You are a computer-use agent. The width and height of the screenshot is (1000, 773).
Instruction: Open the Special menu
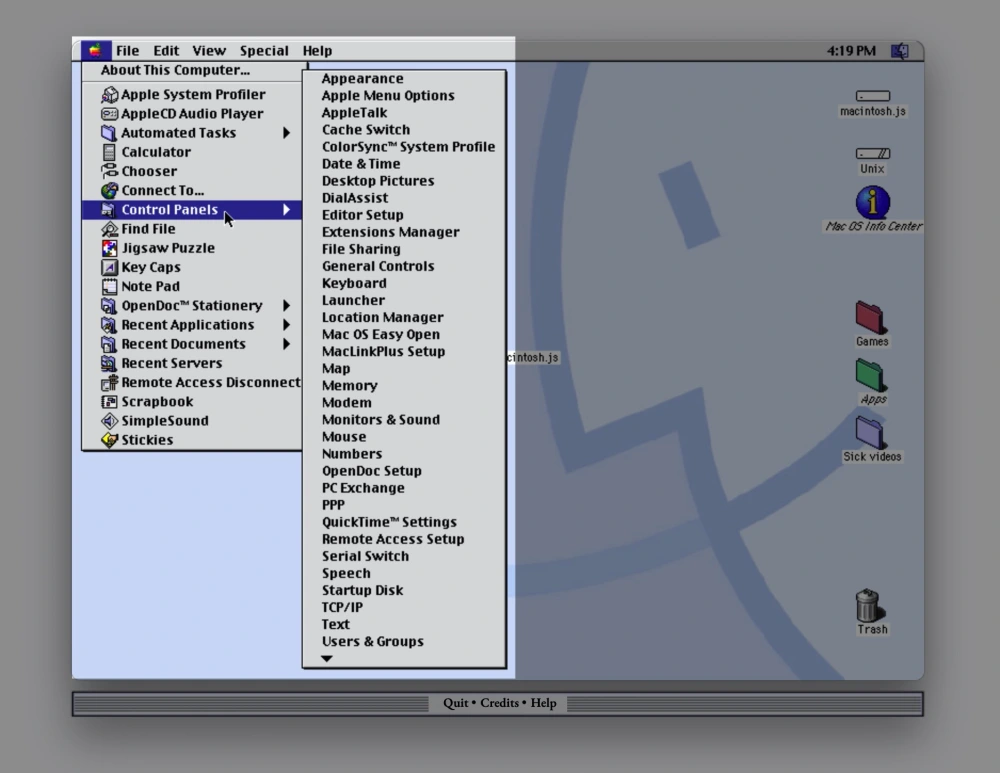(264, 50)
